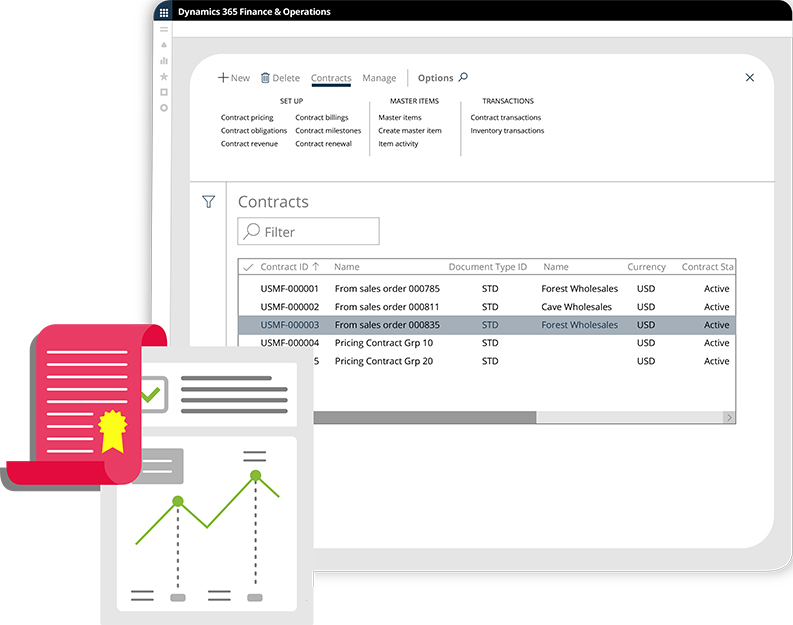The image size is (793, 625).
Task: Click the Currency column header
Action: click(646, 266)
